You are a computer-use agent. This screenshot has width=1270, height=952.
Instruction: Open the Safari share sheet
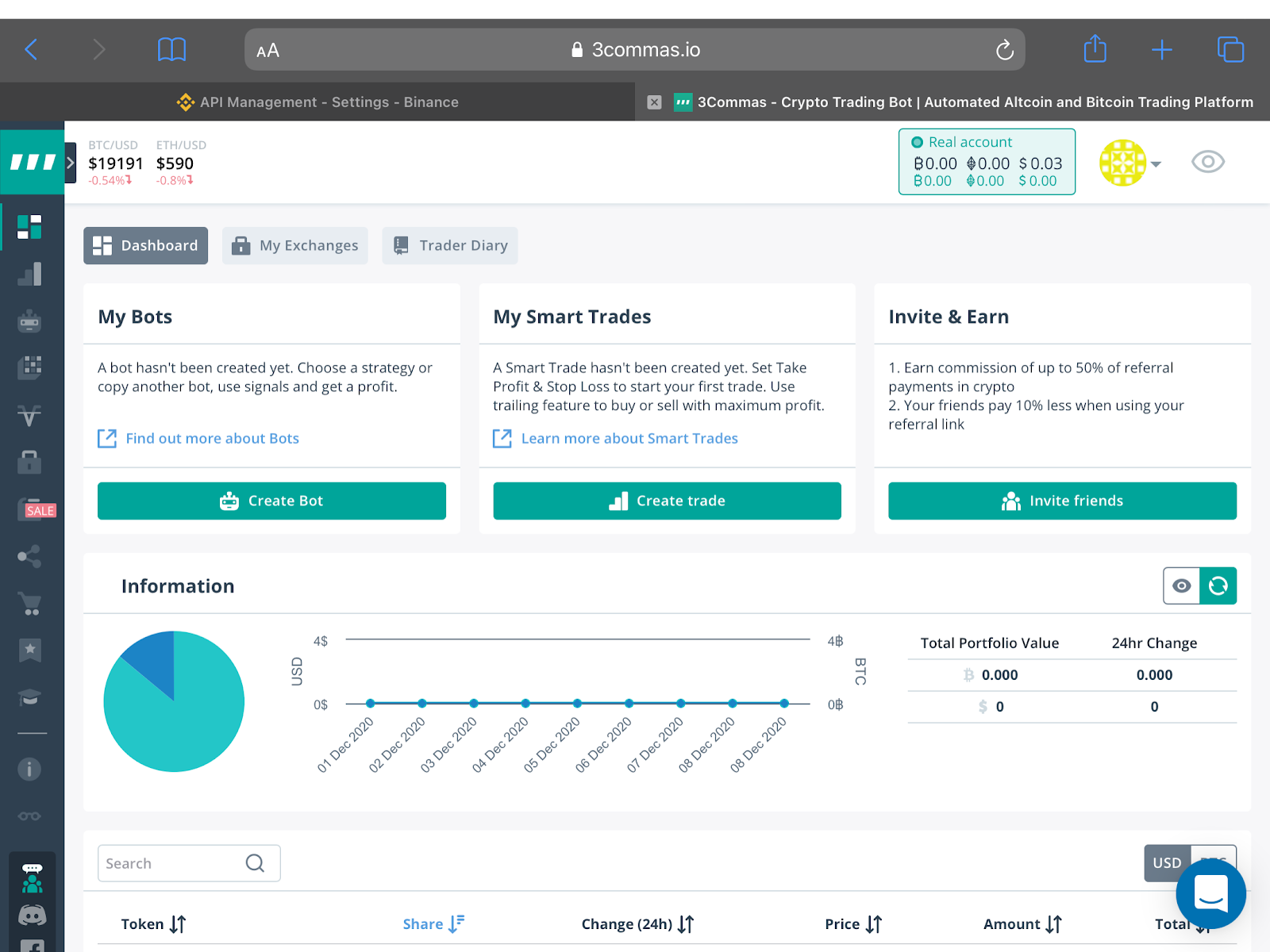1095,48
